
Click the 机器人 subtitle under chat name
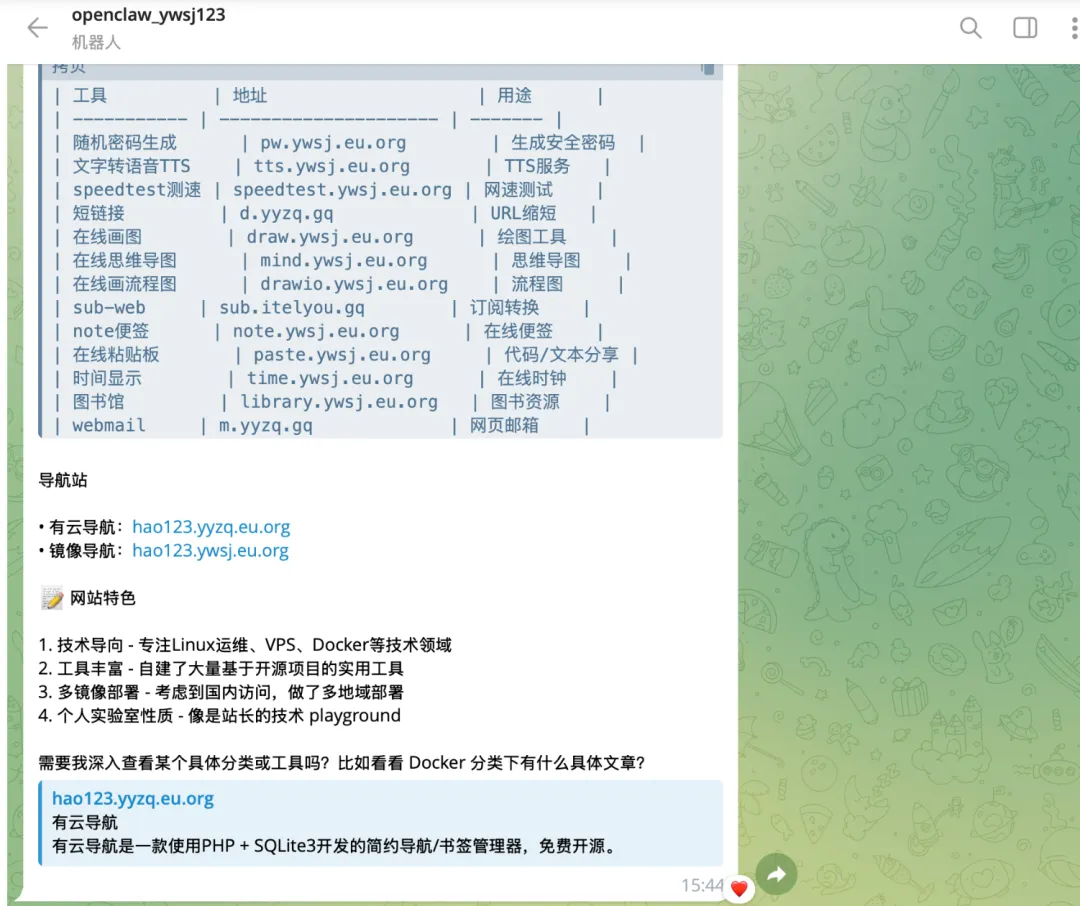(x=96, y=43)
